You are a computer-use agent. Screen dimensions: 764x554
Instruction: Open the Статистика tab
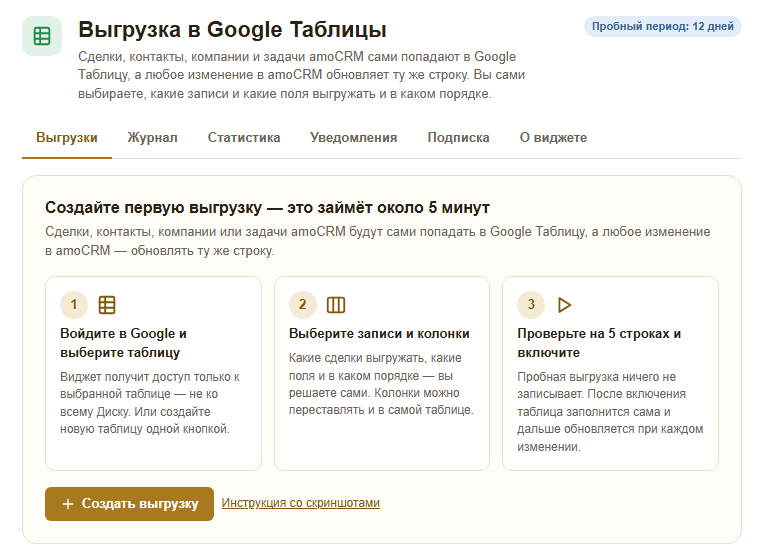click(244, 138)
